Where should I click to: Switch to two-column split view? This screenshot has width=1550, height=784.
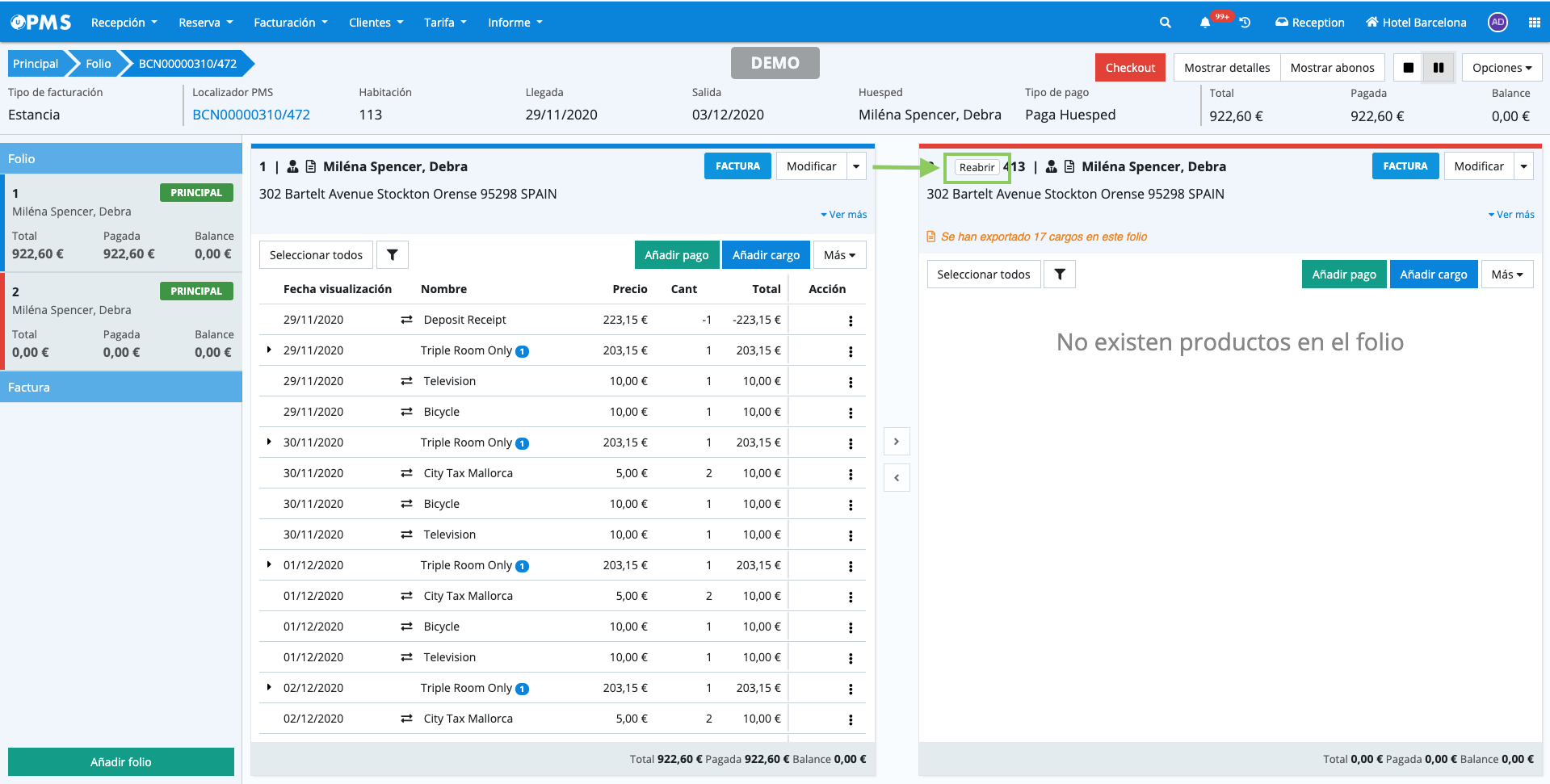pos(1439,68)
